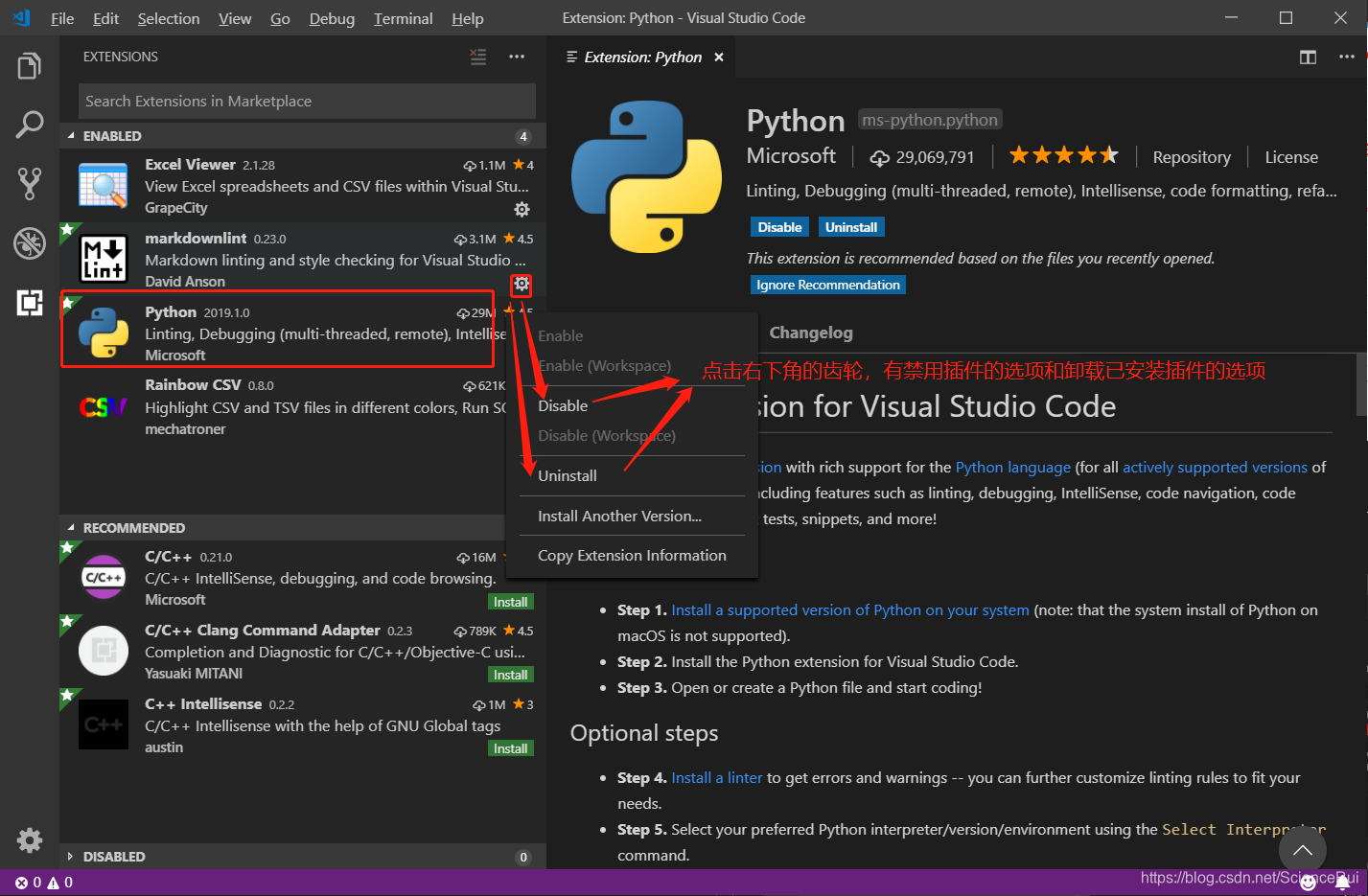Viewport: 1368px width, 896px height.
Task: Install the C/C++ extension
Action: point(510,602)
